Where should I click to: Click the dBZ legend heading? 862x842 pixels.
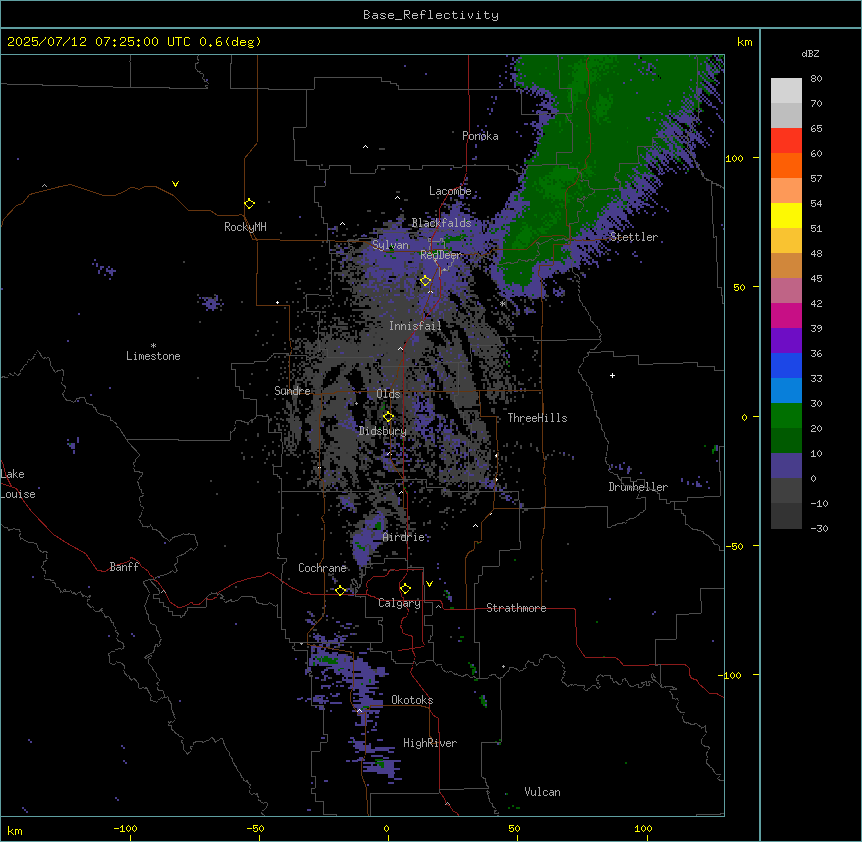click(810, 53)
